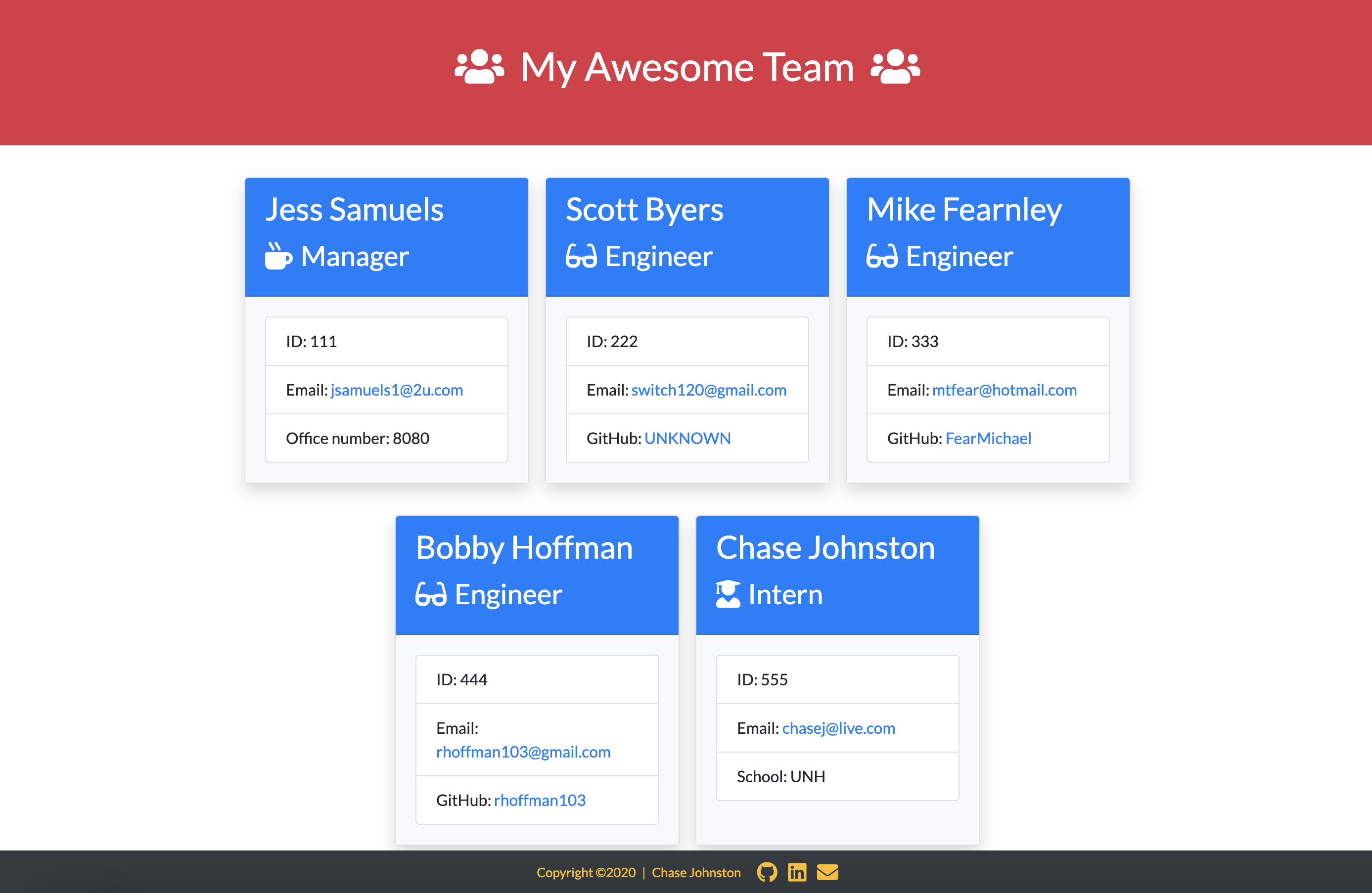Image resolution: width=1372 pixels, height=893 pixels.
Task: Click the Scott Byers name
Action: pyautogui.click(x=644, y=209)
